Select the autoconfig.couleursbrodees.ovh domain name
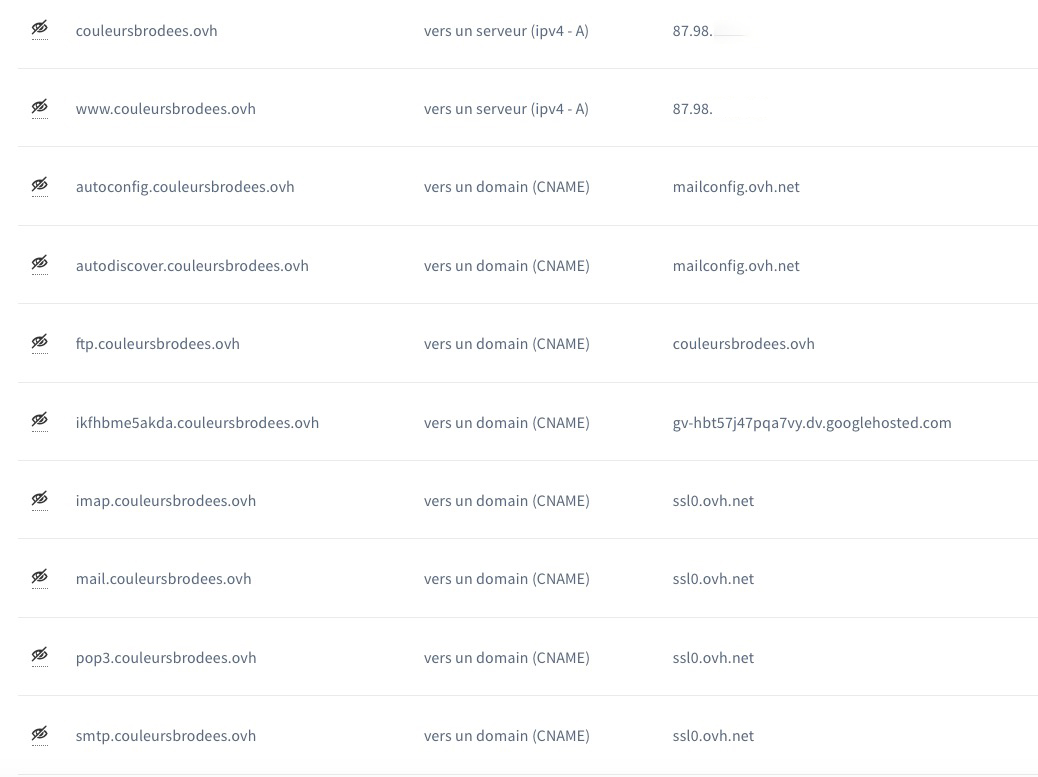This screenshot has width=1038, height=777. click(185, 187)
